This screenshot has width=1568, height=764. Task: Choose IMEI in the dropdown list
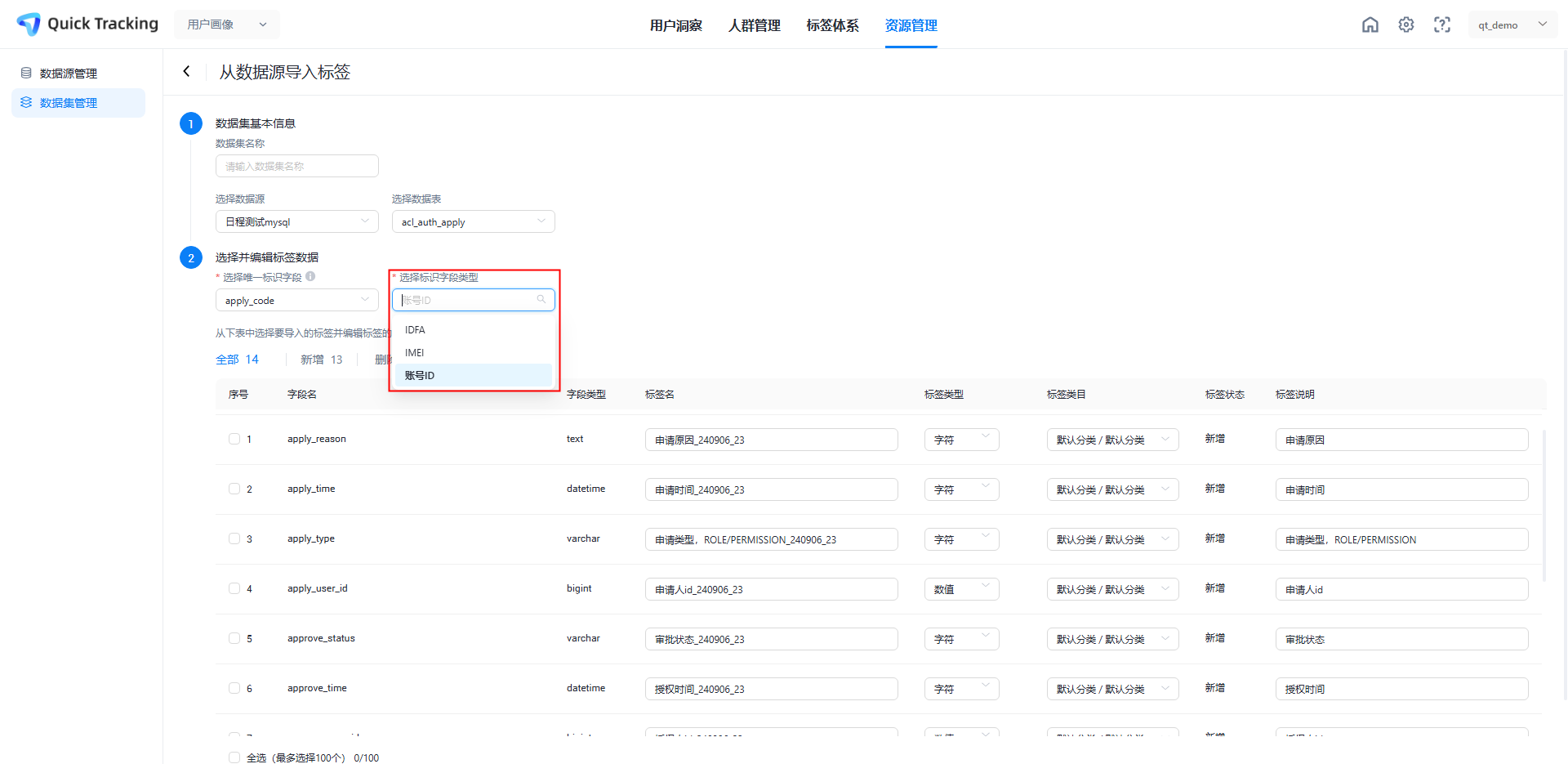point(474,353)
